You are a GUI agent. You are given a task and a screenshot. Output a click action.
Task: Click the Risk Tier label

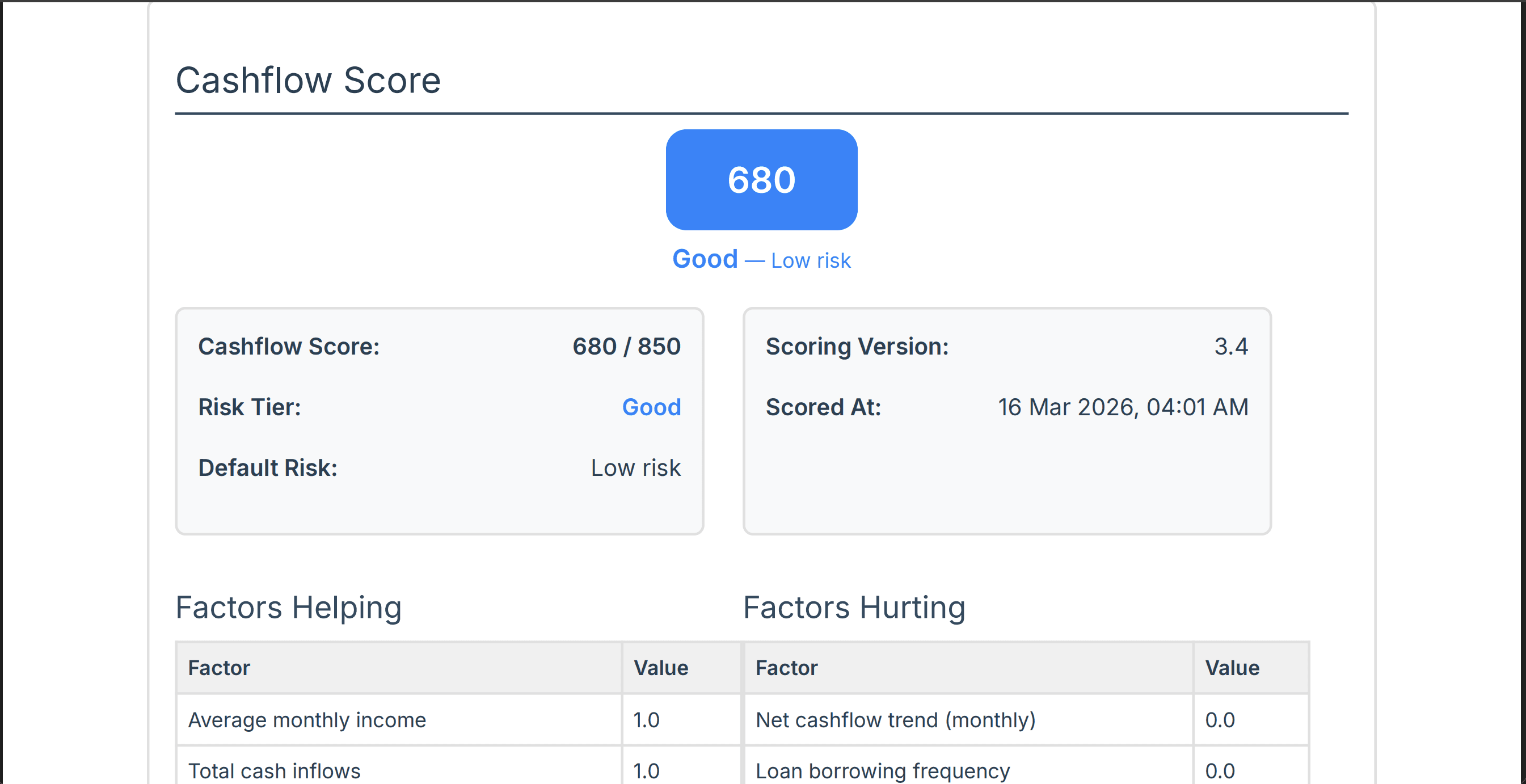[250, 407]
